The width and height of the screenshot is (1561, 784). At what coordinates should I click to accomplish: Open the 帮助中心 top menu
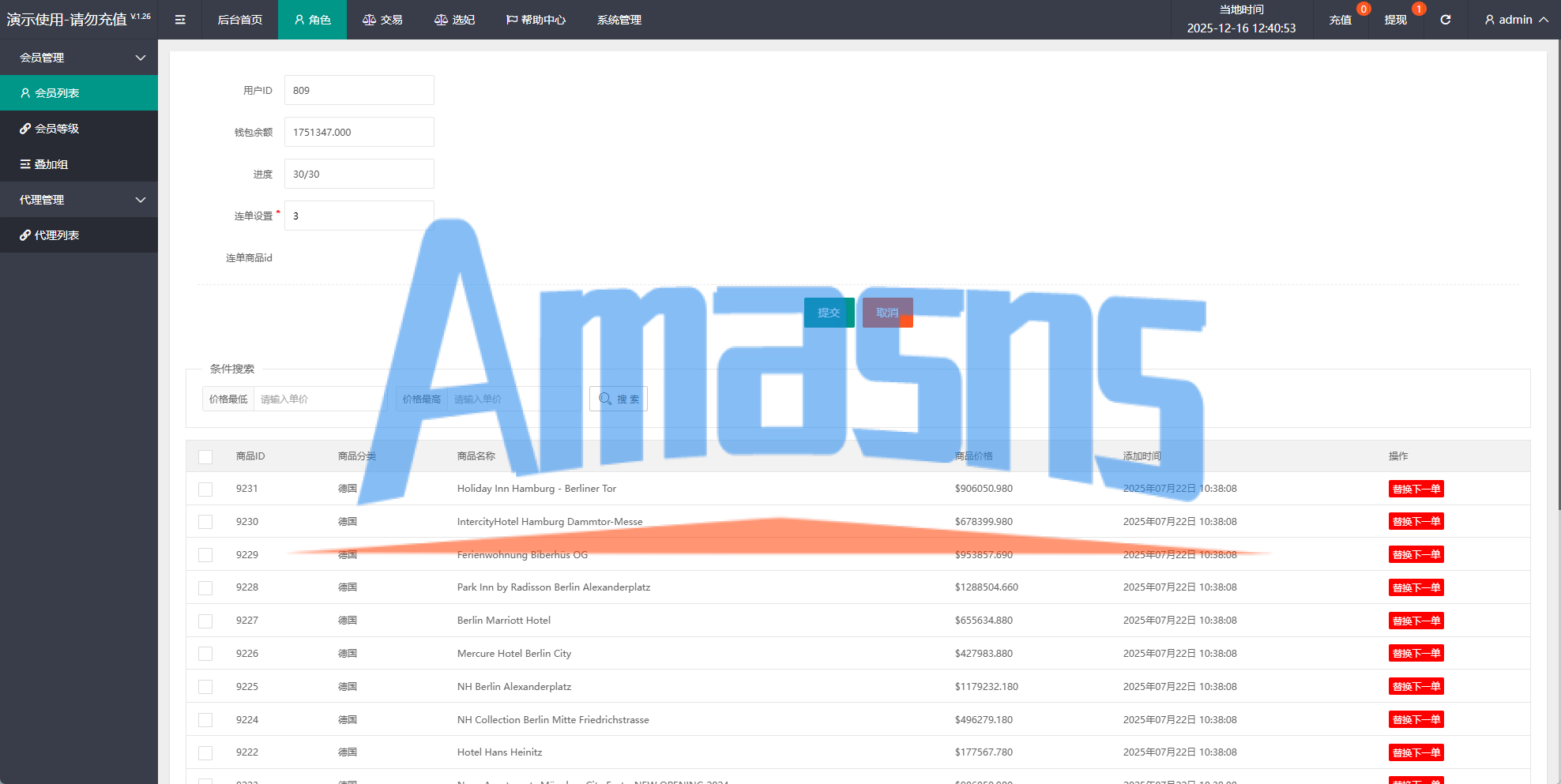tap(536, 20)
